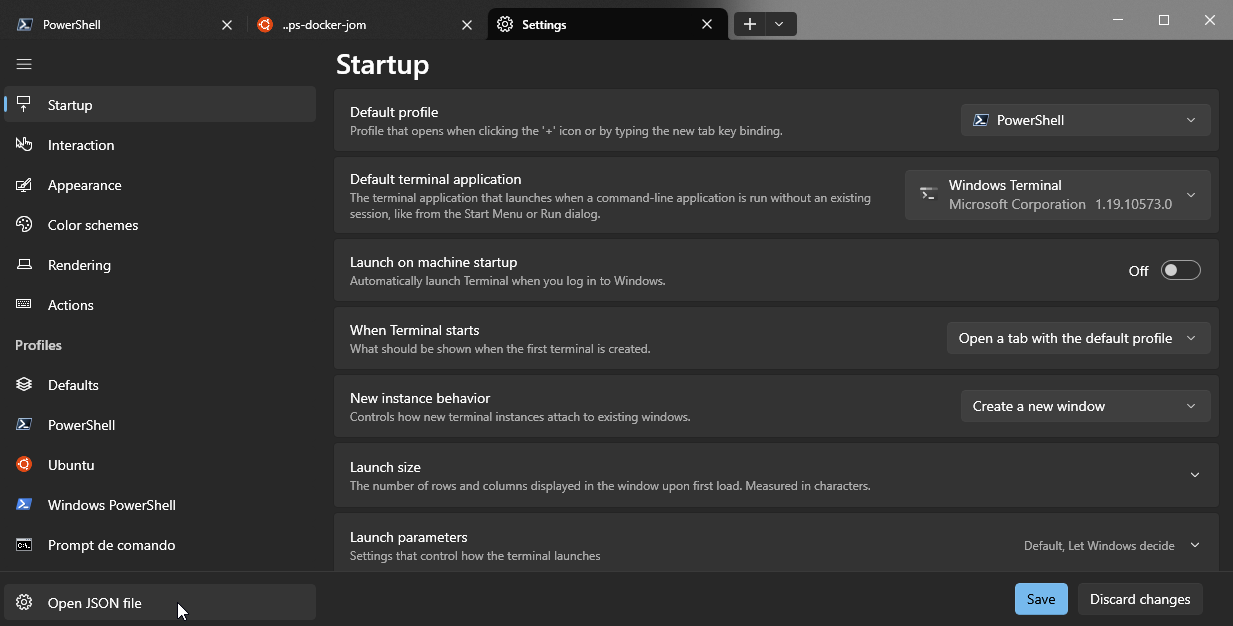The image size is (1233, 626).
Task: Switch to the ps-docker-jom Ubuntu tab
Action: pyautogui.click(x=365, y=25)
